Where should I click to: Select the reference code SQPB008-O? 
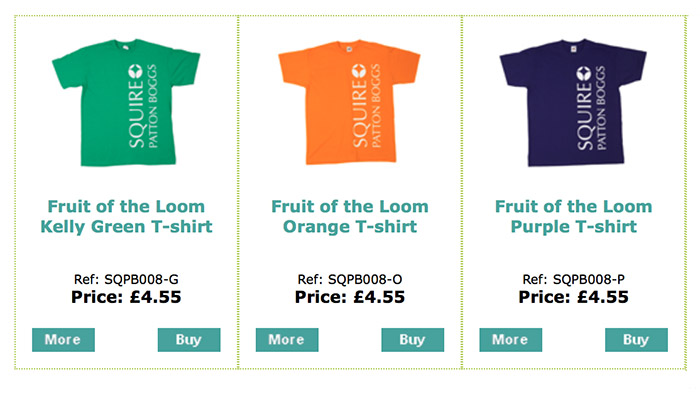[365, 279]
